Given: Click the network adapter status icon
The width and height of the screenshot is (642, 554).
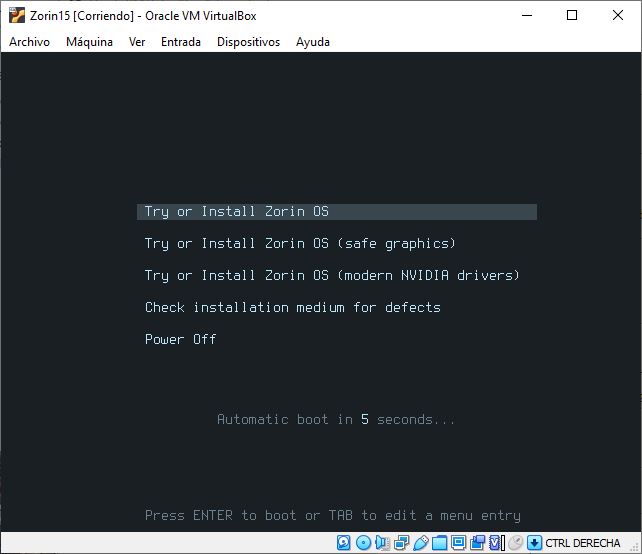Looking at the screenshot, I should [x=401, y=543].
